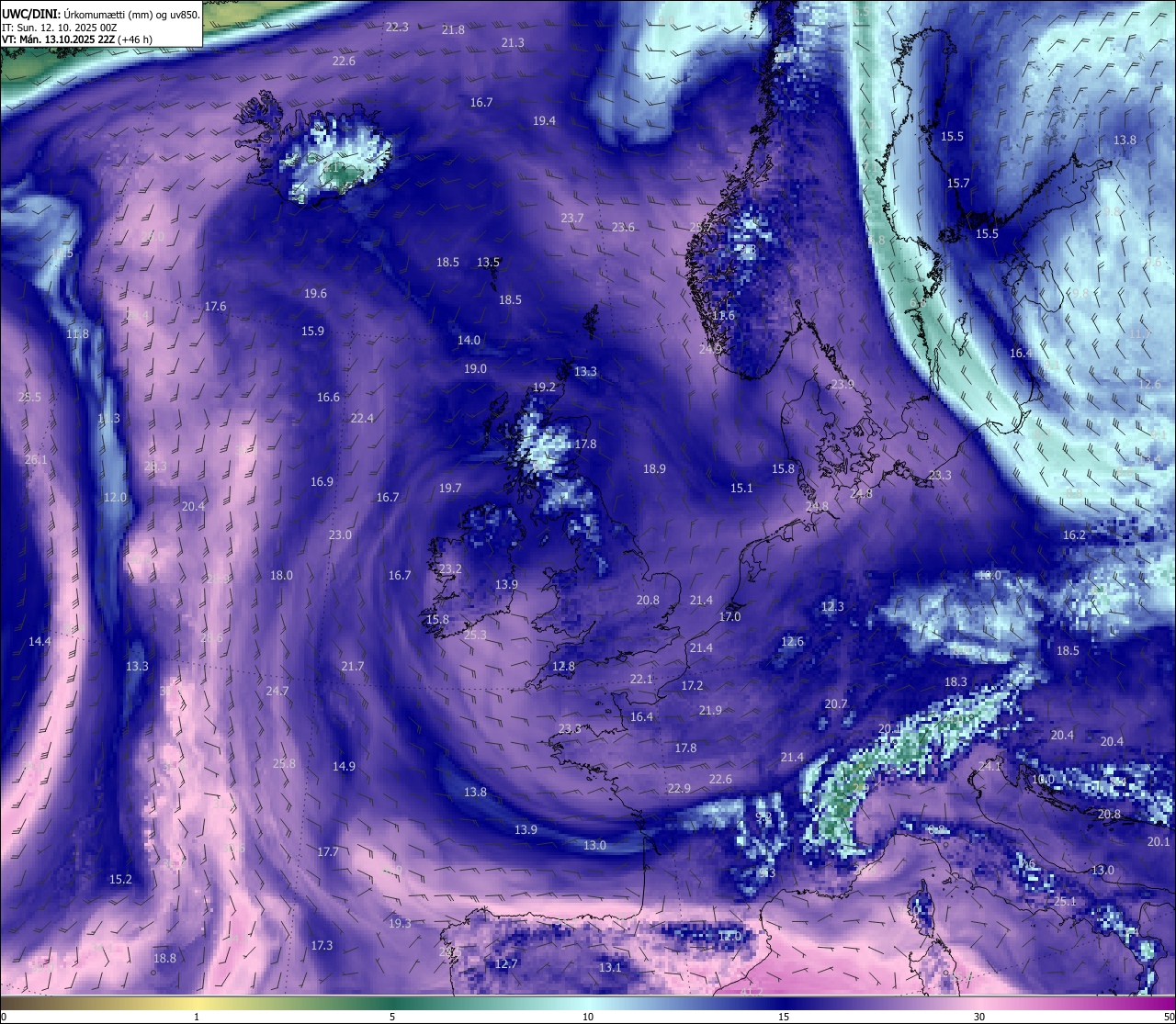Click the '1' label on the color scale

pos(197,1017)
